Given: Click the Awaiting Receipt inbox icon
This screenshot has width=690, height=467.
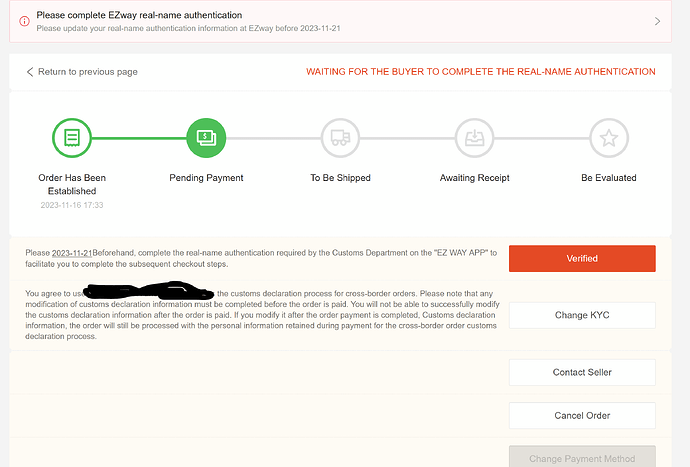Looking at the screenshot, I should click(x=475, y=137).
